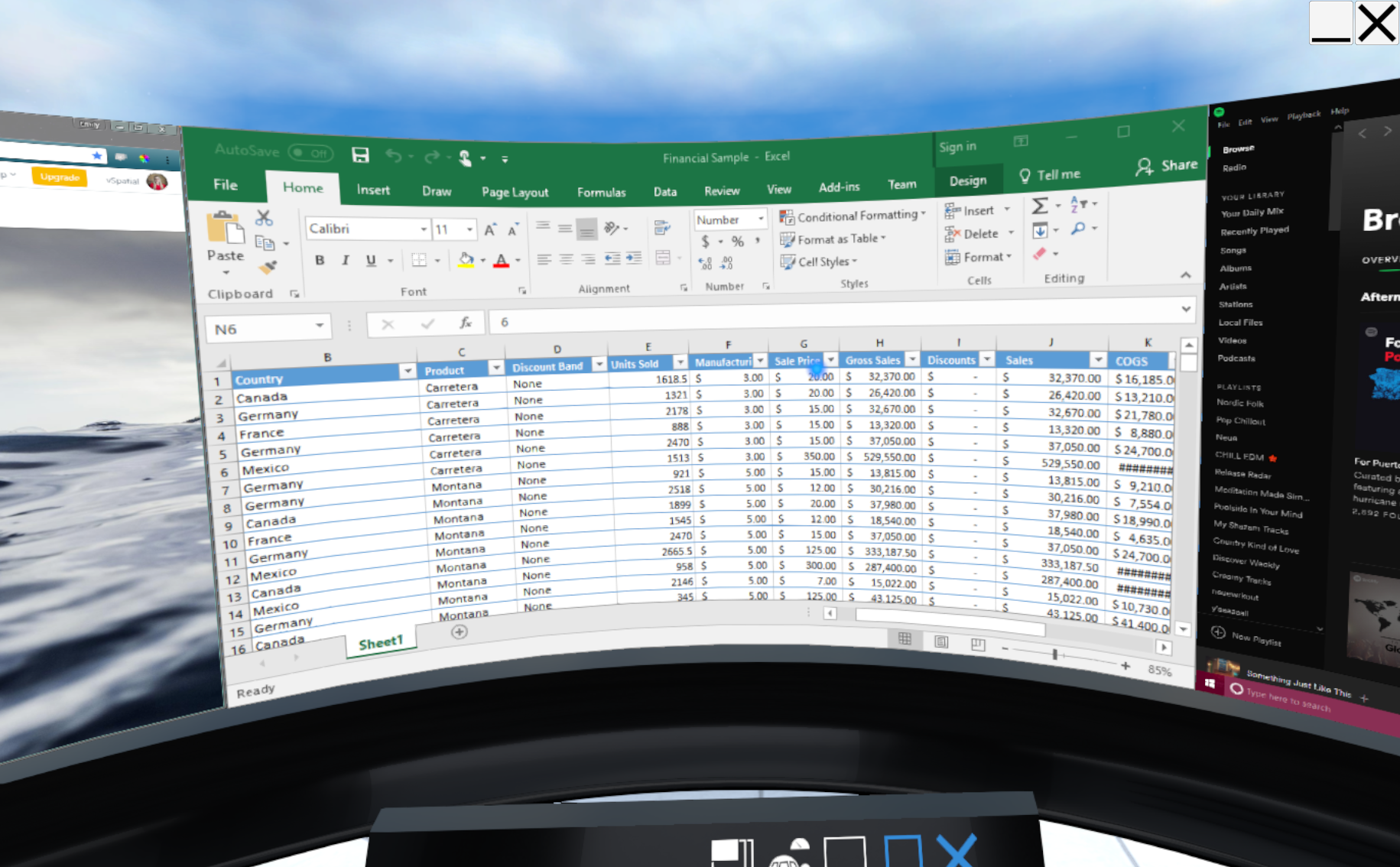1400x867 pixels.
Task: Click the Sort & Filter icon
Action: point(1078,204)
